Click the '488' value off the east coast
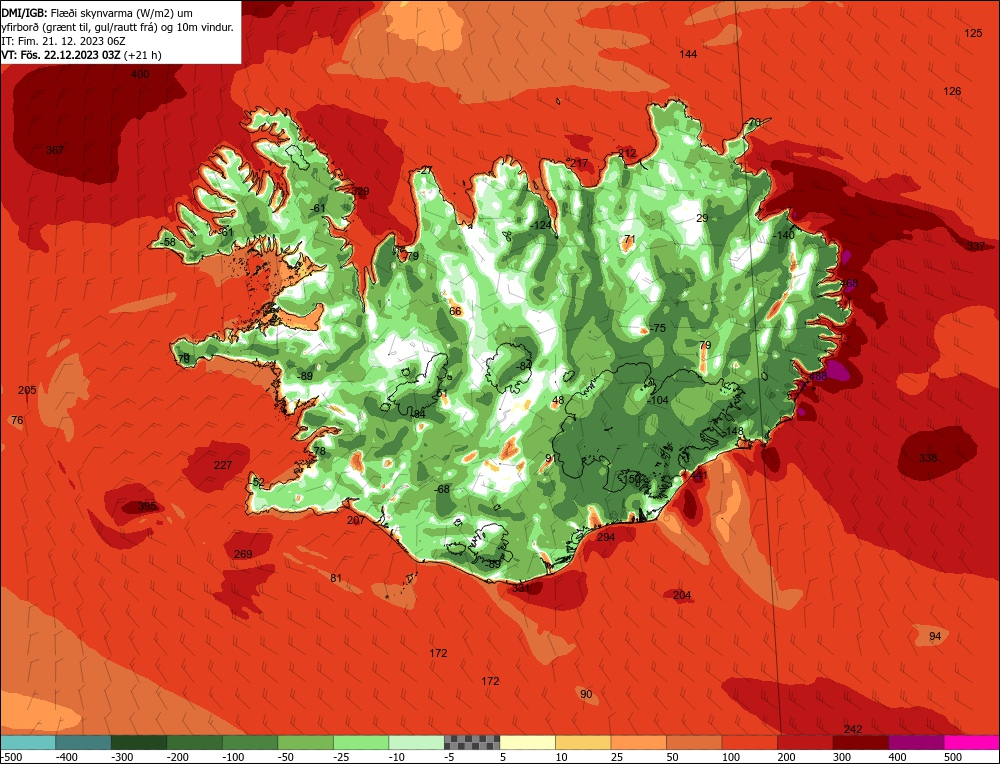 point(818,376)
